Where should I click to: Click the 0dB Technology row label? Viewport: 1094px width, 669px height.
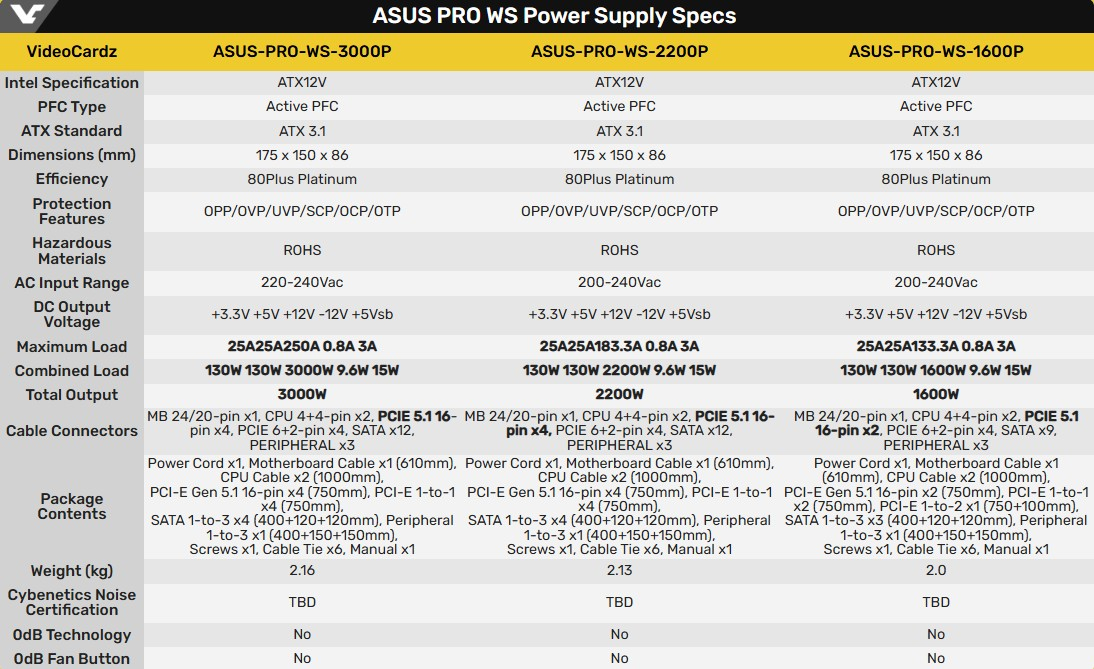pos(72,635)
